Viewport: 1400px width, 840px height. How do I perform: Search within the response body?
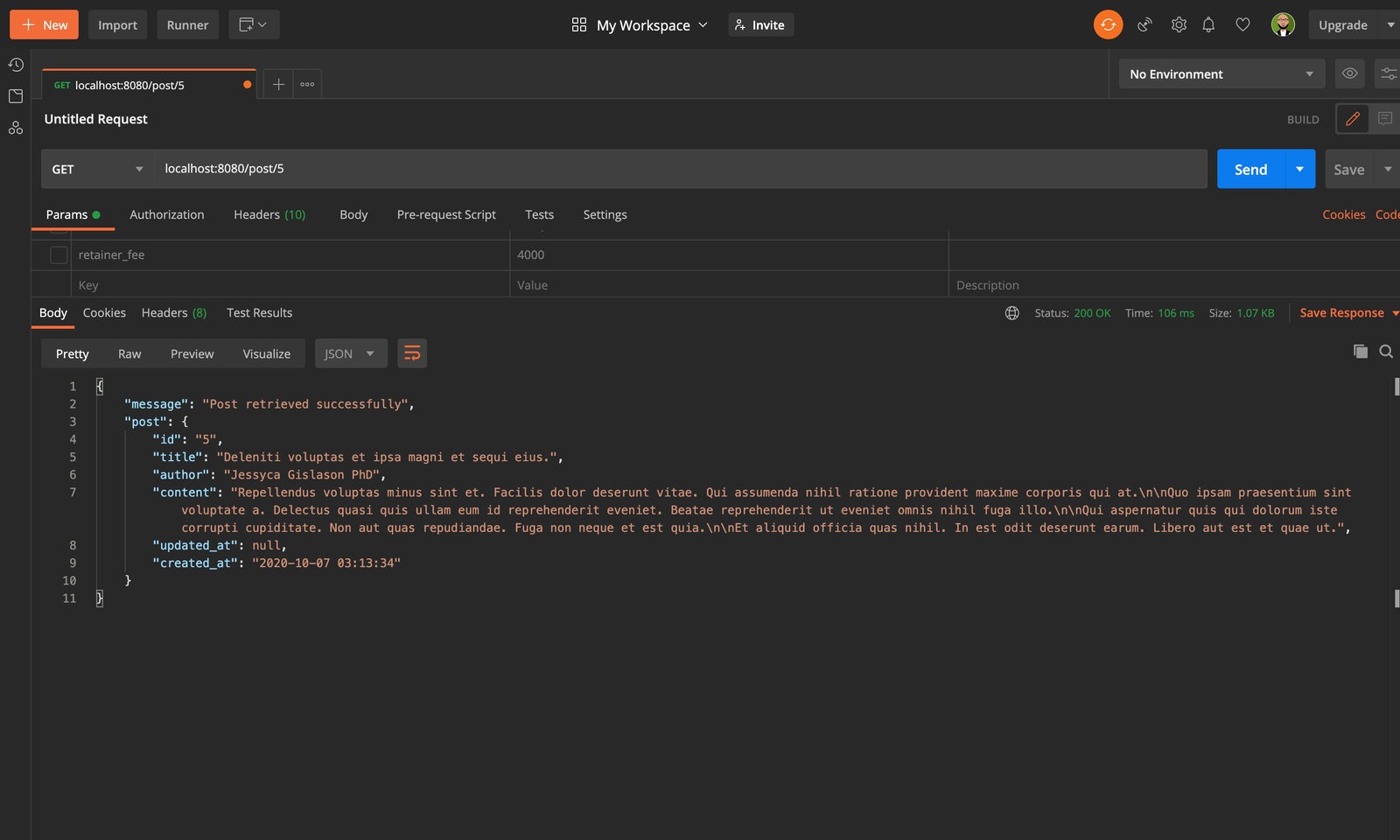coord(1386,352)
